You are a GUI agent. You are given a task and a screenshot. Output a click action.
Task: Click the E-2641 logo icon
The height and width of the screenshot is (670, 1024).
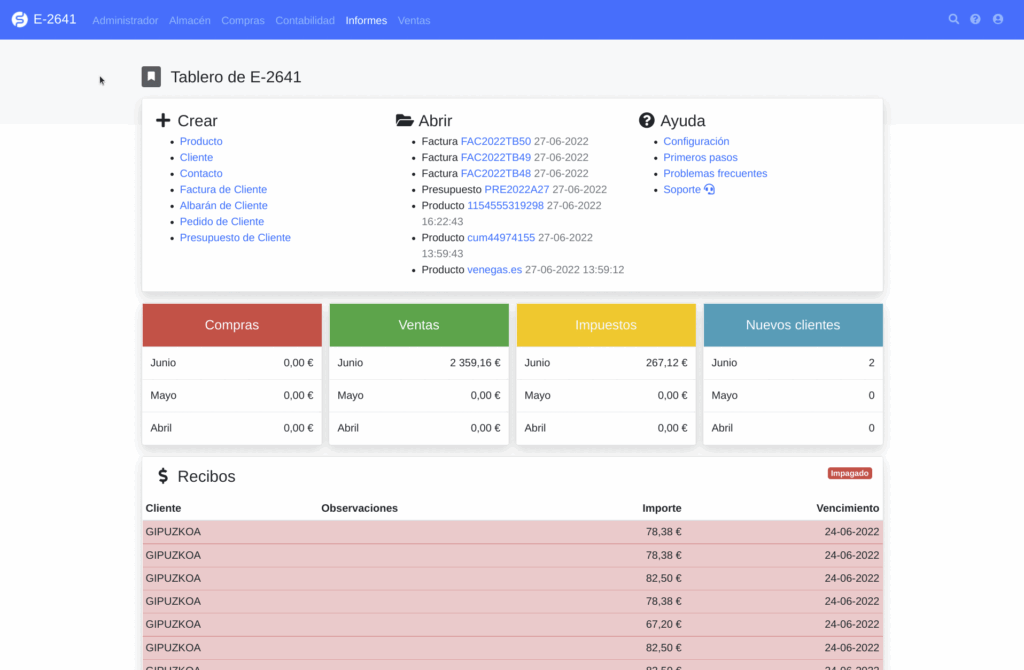click(19, 20)
